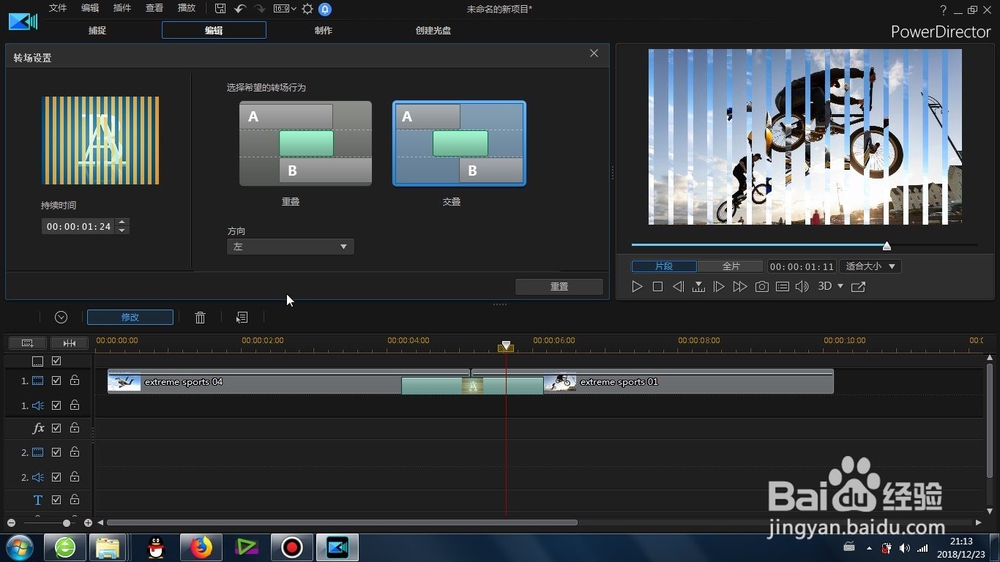The height and width of the screenshot is (562, 1000).
Task: Expand the 3D mode dropdown arrow
Action: click(x=841, y=286)
